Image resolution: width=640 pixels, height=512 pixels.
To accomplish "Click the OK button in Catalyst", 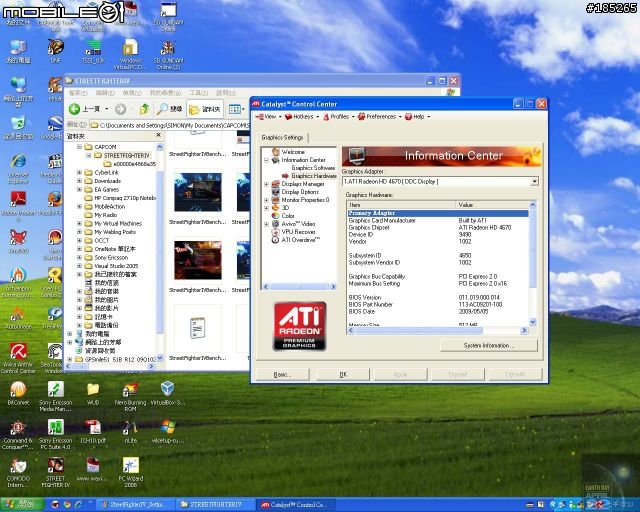I will 343,374.
